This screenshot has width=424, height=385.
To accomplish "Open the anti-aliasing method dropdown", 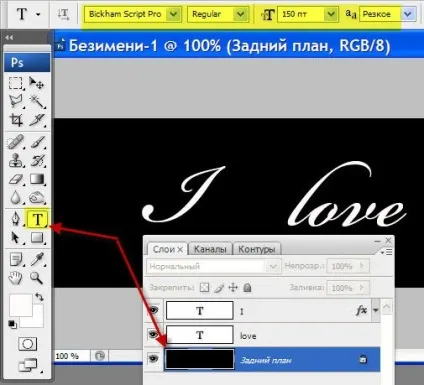I will [408, 14].
